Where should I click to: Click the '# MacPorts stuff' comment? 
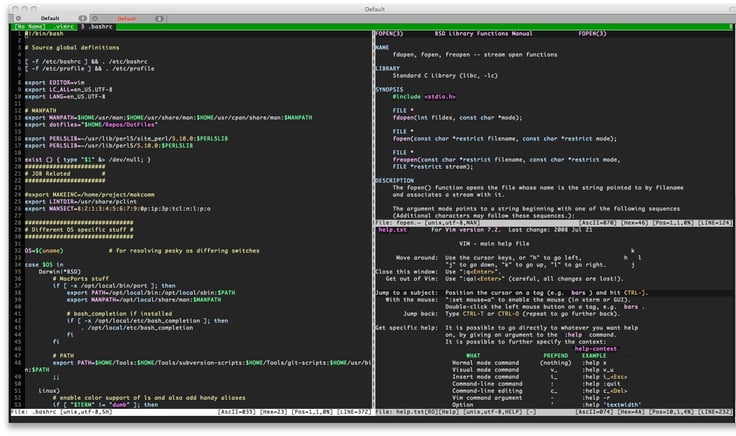click(81, 279)
